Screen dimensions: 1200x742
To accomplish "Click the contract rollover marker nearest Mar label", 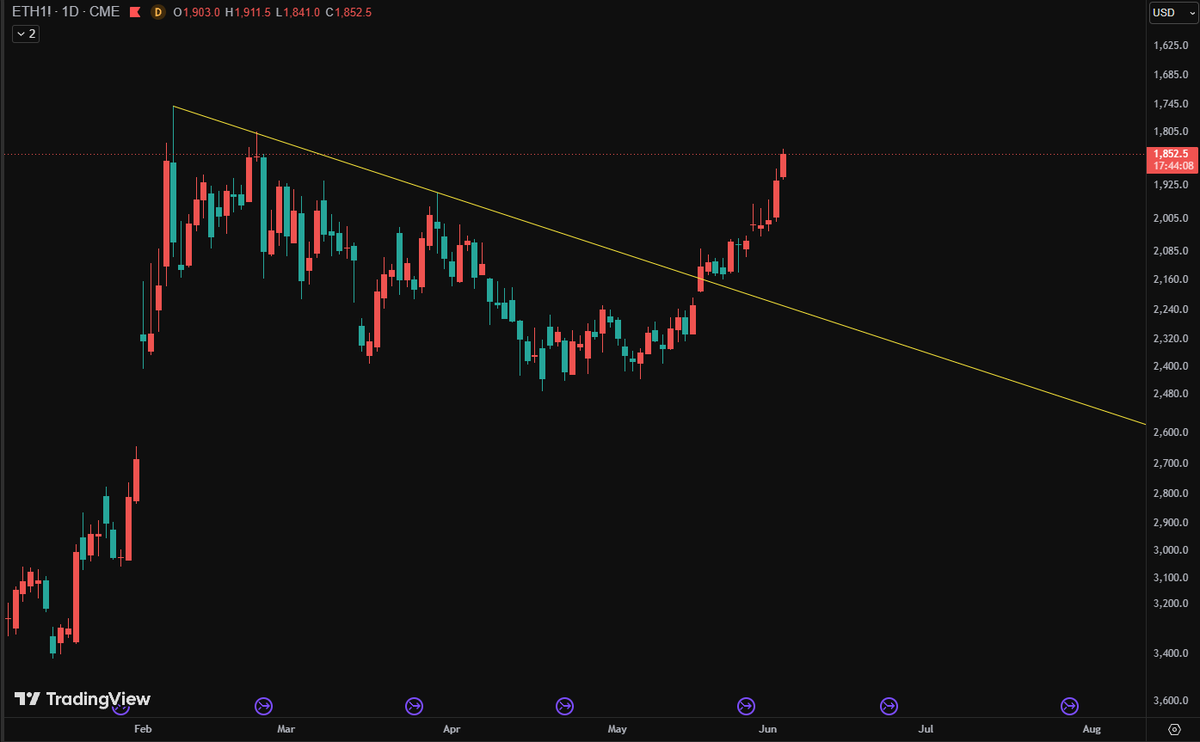I will (264, 707).
